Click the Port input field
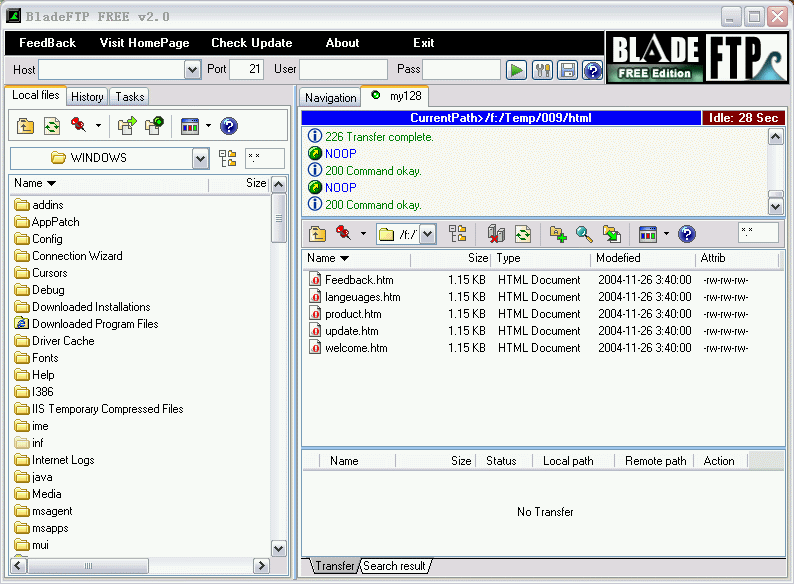The image size is (794, 584). tap(247, 69)
